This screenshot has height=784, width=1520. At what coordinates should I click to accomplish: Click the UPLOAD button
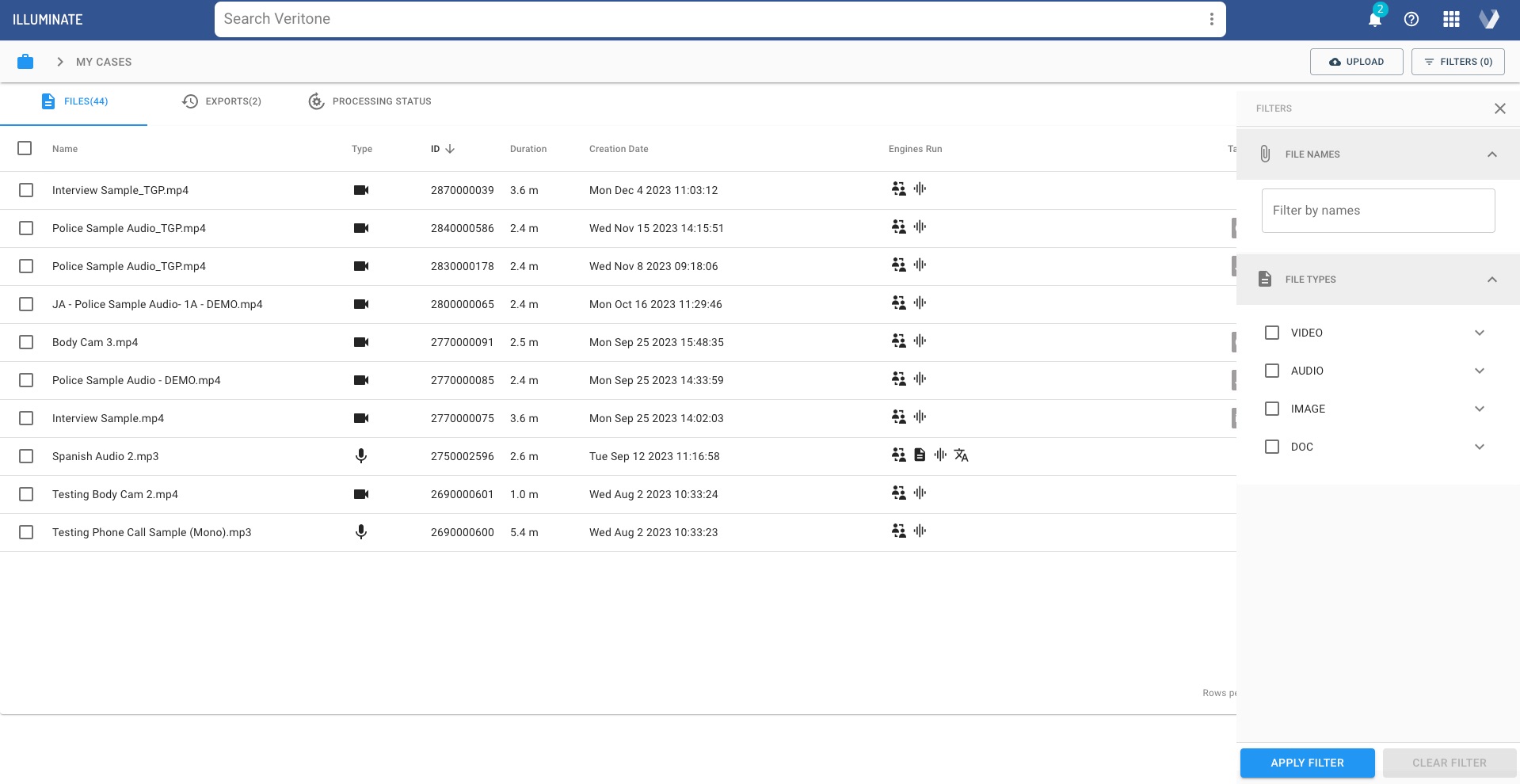[1356, 61]
